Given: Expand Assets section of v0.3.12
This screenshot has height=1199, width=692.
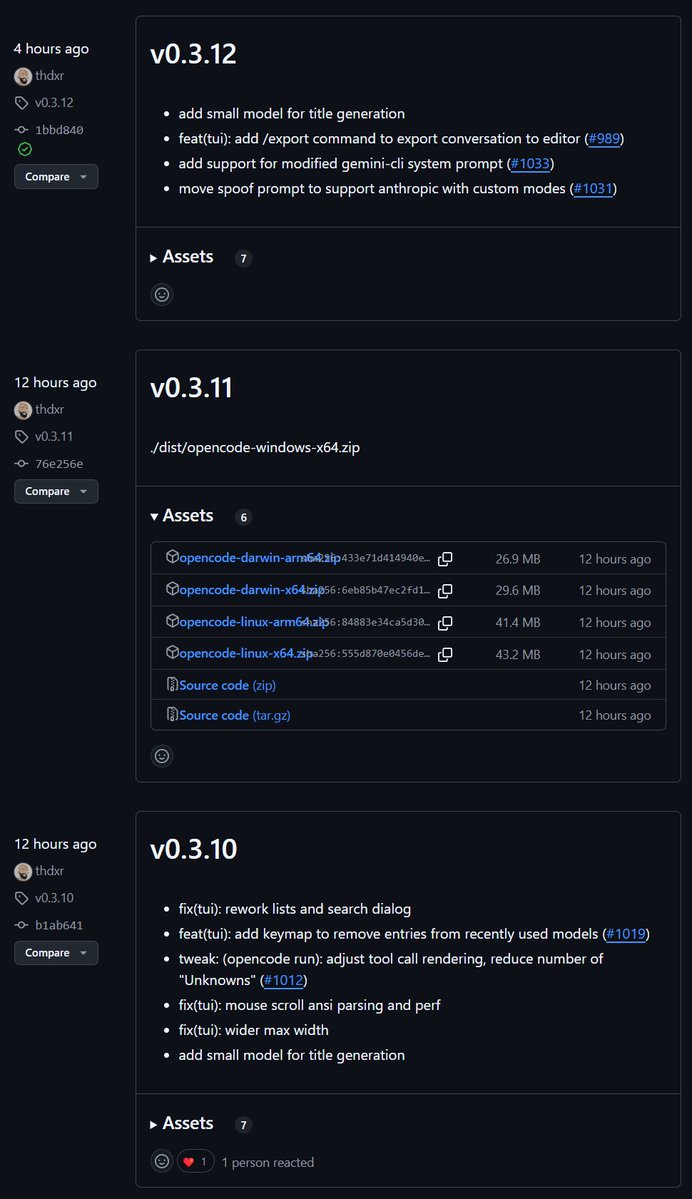Looking at the screenshot, I should [182, 257].
